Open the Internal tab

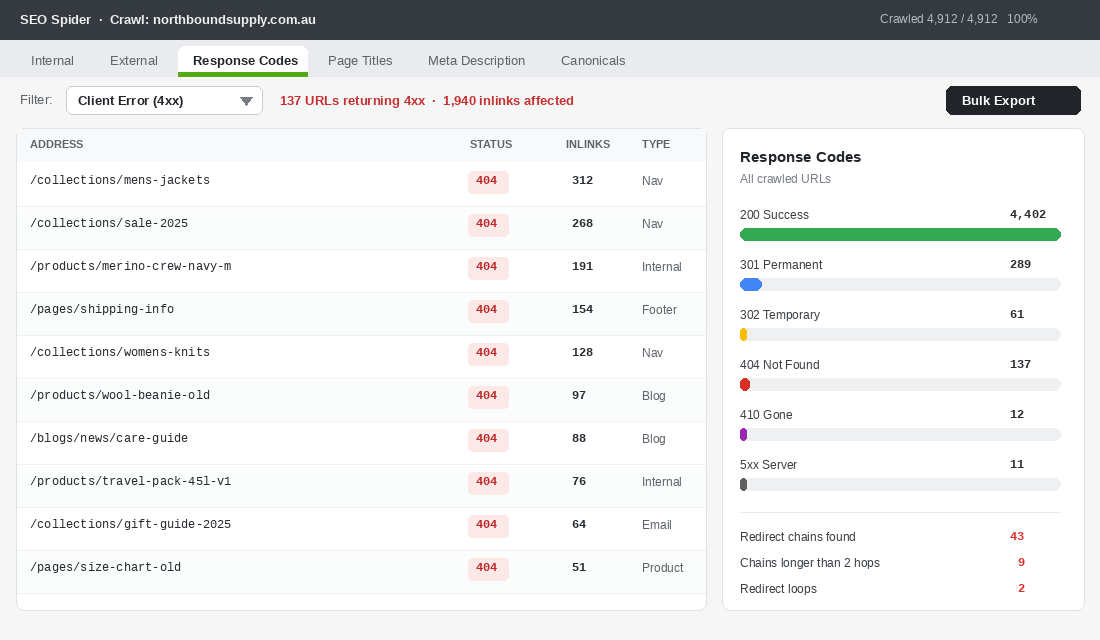(x=52, y=61)
